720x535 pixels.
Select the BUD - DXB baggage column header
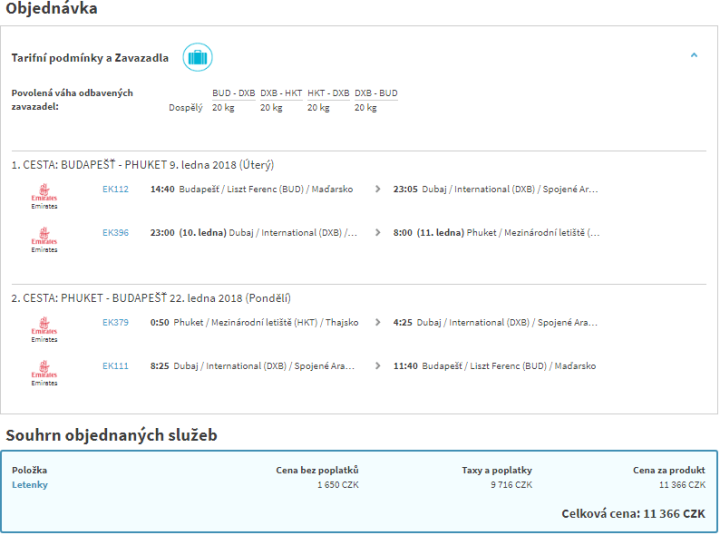[233, 93]
